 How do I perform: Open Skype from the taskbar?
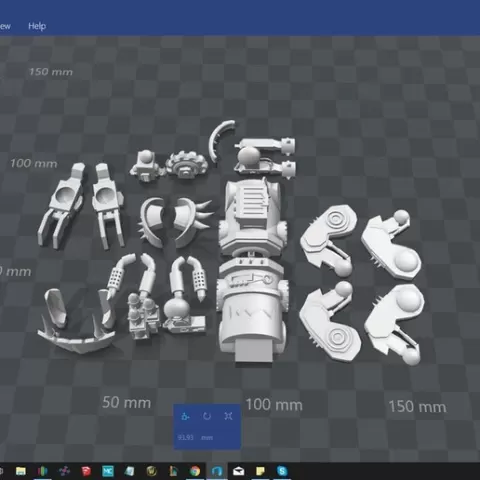[x=282, y=471]
